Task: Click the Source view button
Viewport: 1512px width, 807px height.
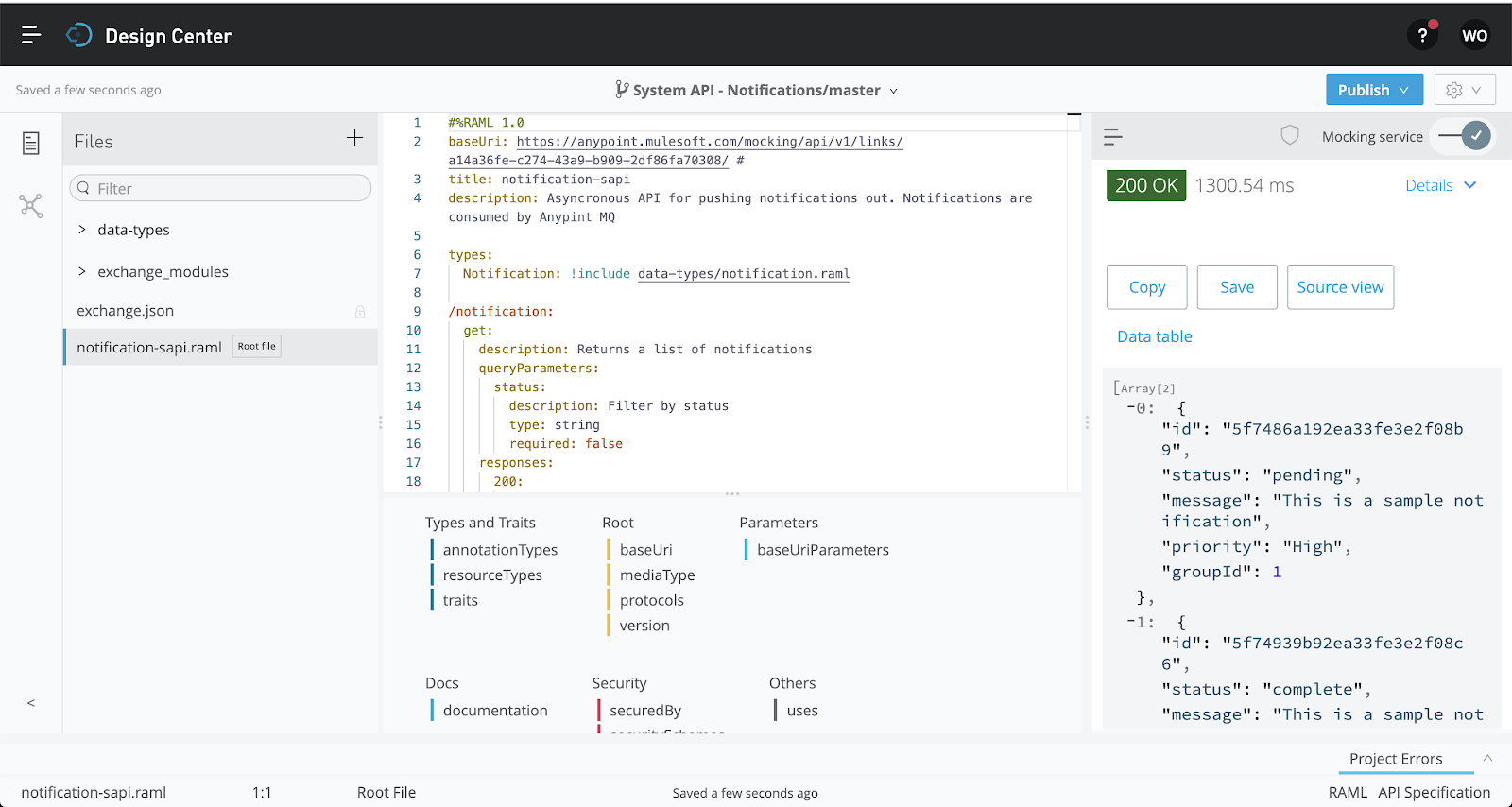Action: tap(1340, 287)
